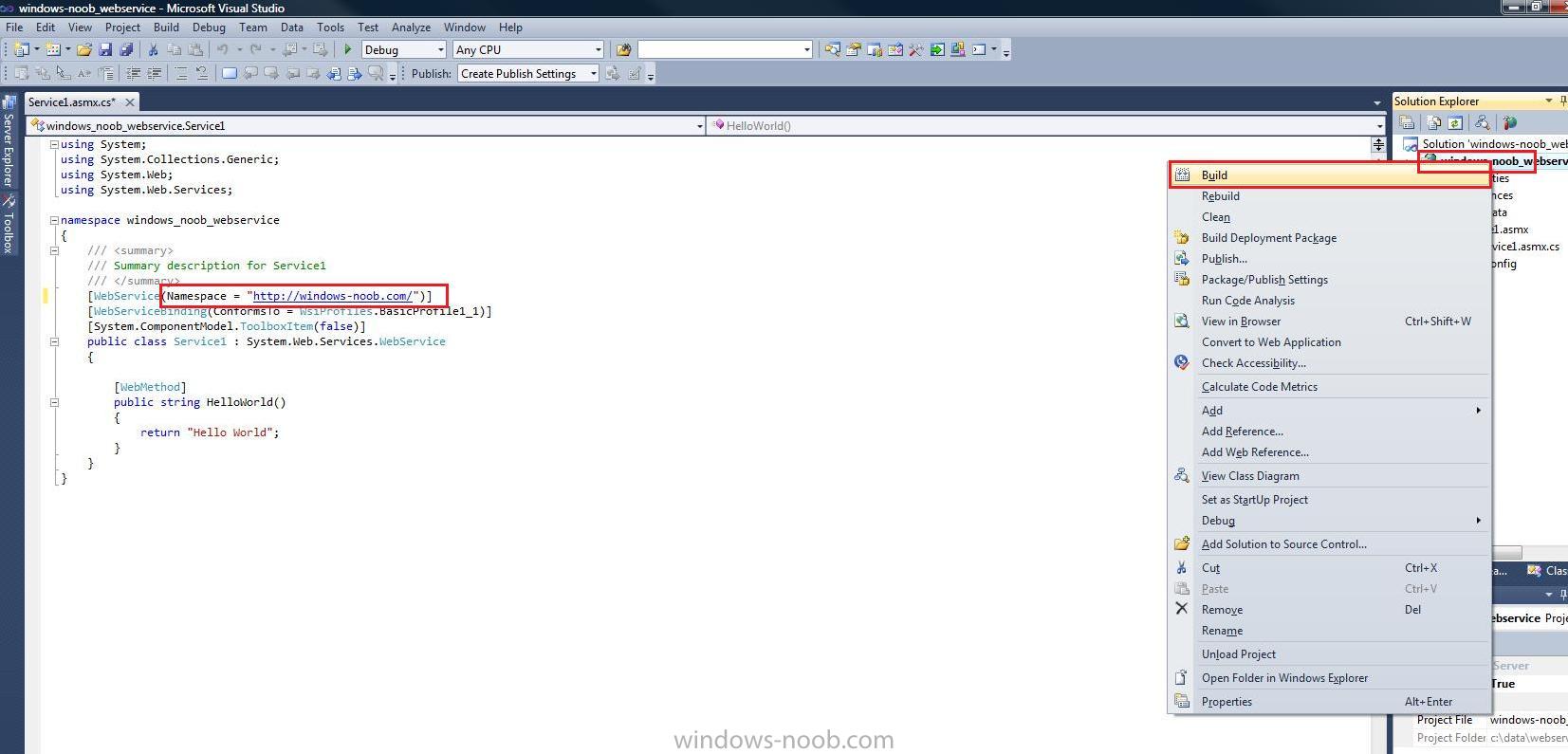Image resolution: width=1568 pixels, height=754 pixels.
Task: Choose Clean from the context menu
Action: [1330, 217]
